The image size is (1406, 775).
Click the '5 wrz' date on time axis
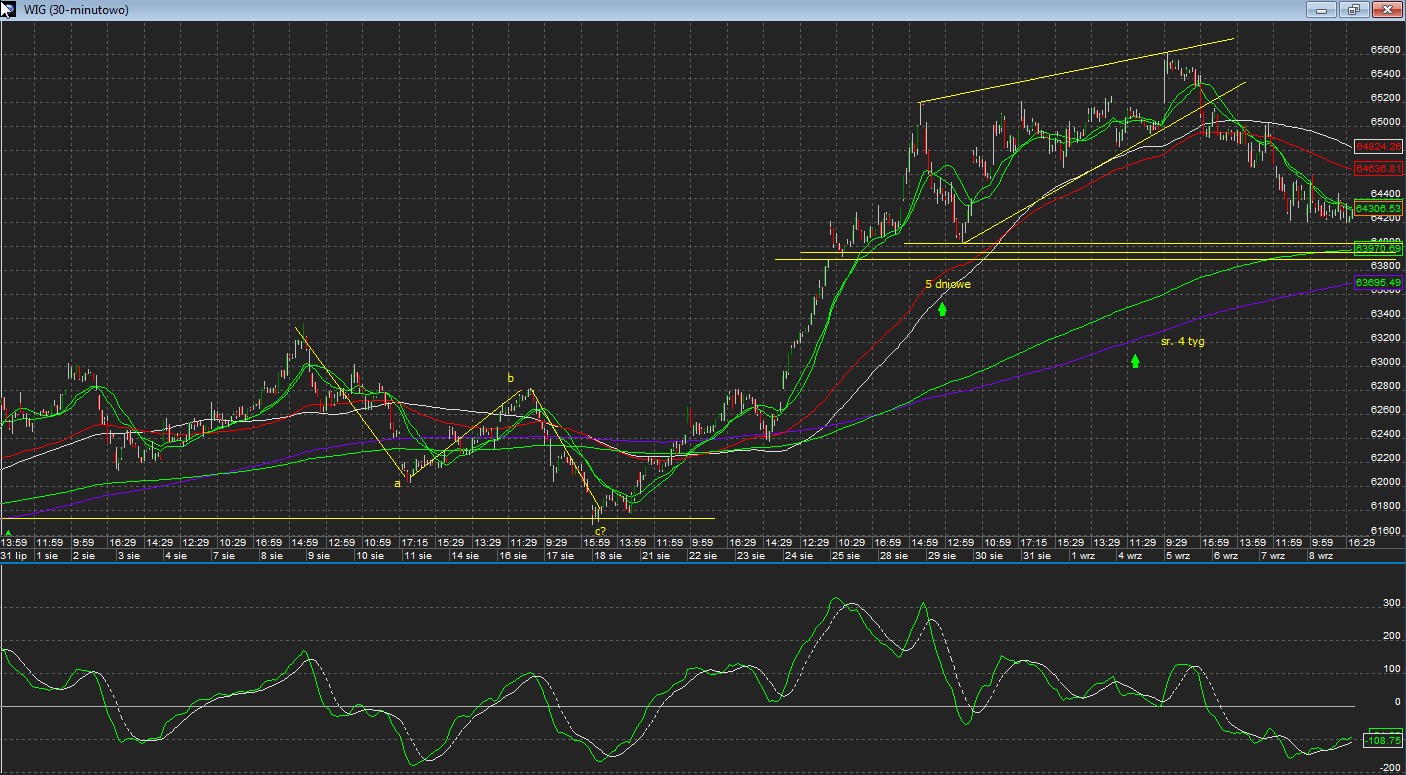1177,555
